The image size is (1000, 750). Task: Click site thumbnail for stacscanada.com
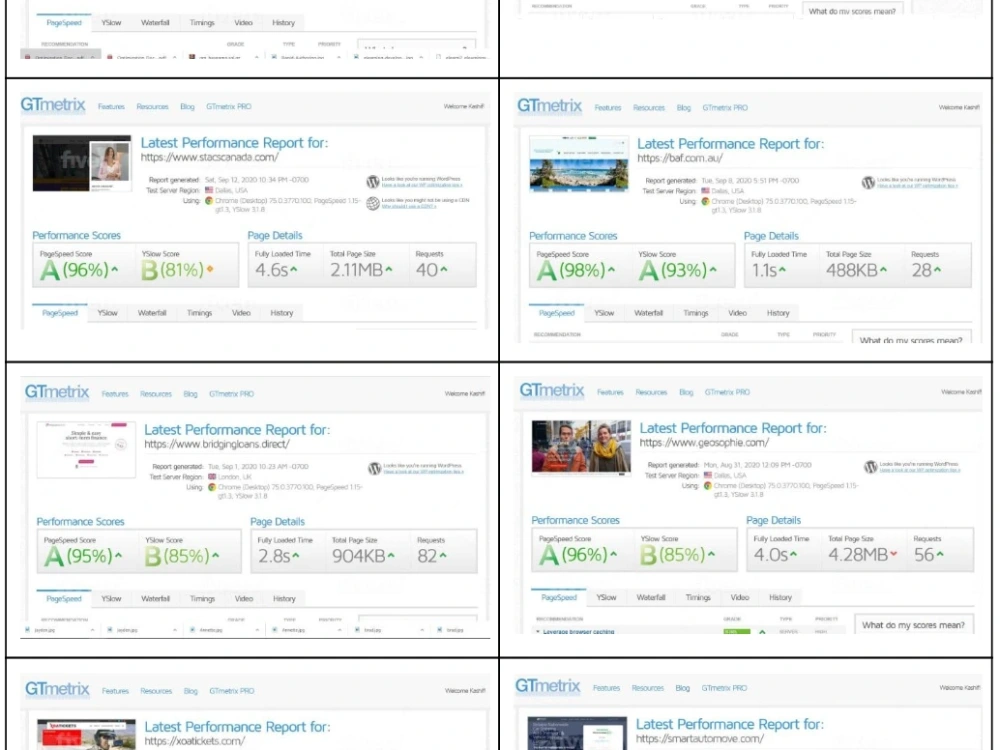coord(82,163)
